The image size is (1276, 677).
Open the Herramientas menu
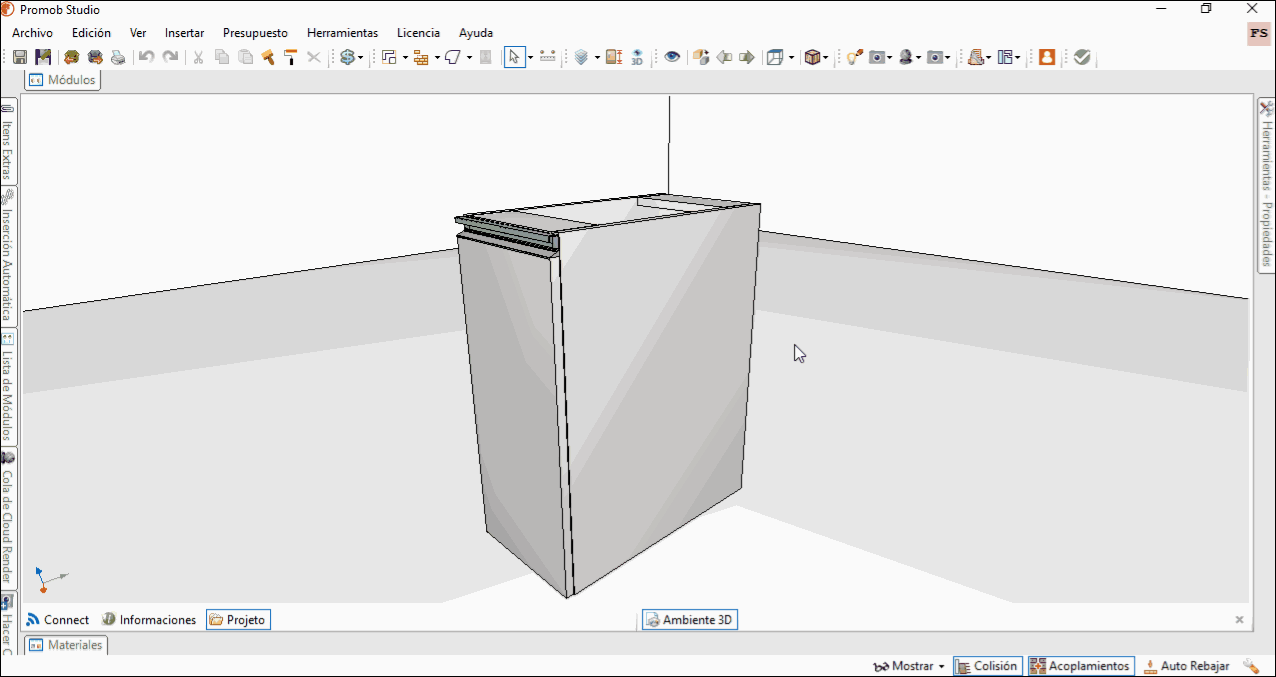point(342,33)
